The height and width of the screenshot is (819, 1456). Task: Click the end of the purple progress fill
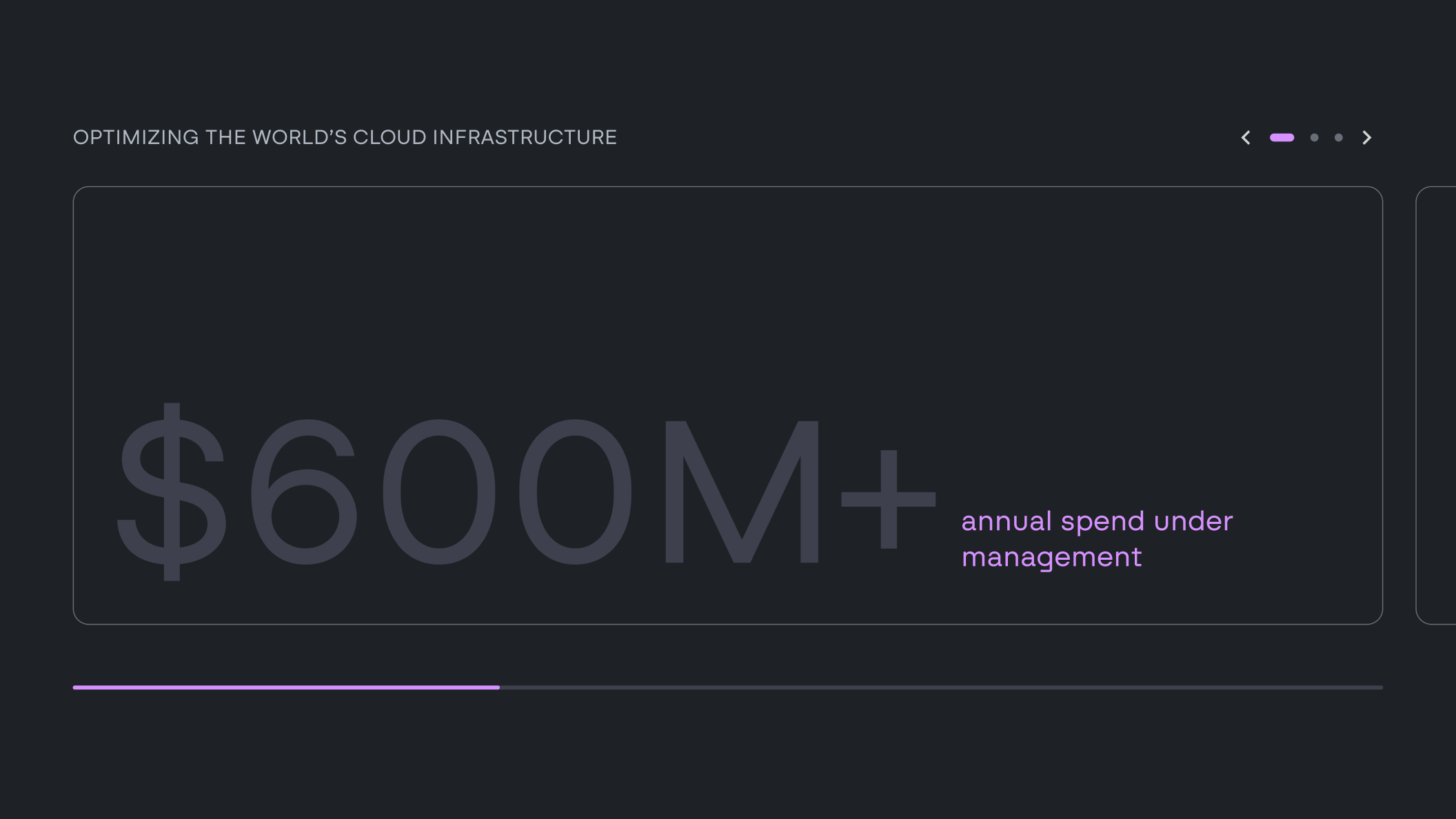[x=497, y=687]
